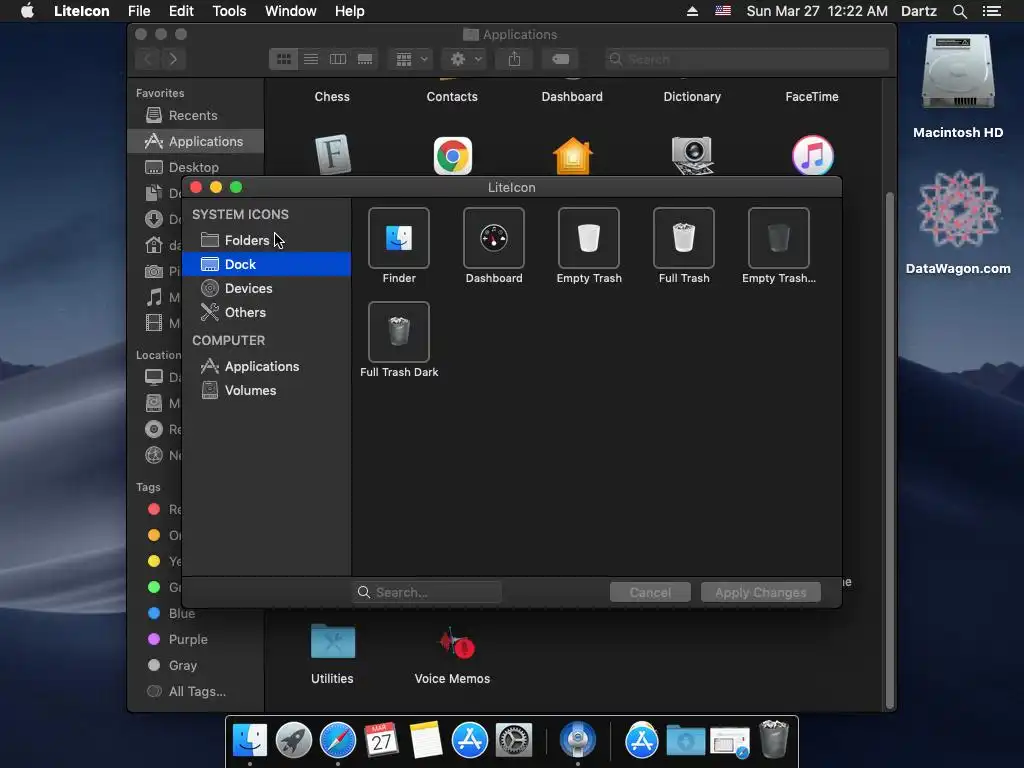Select Applications in Finder sidebar
Viewport: 1024px width, 768px height.
coord(195,141)
